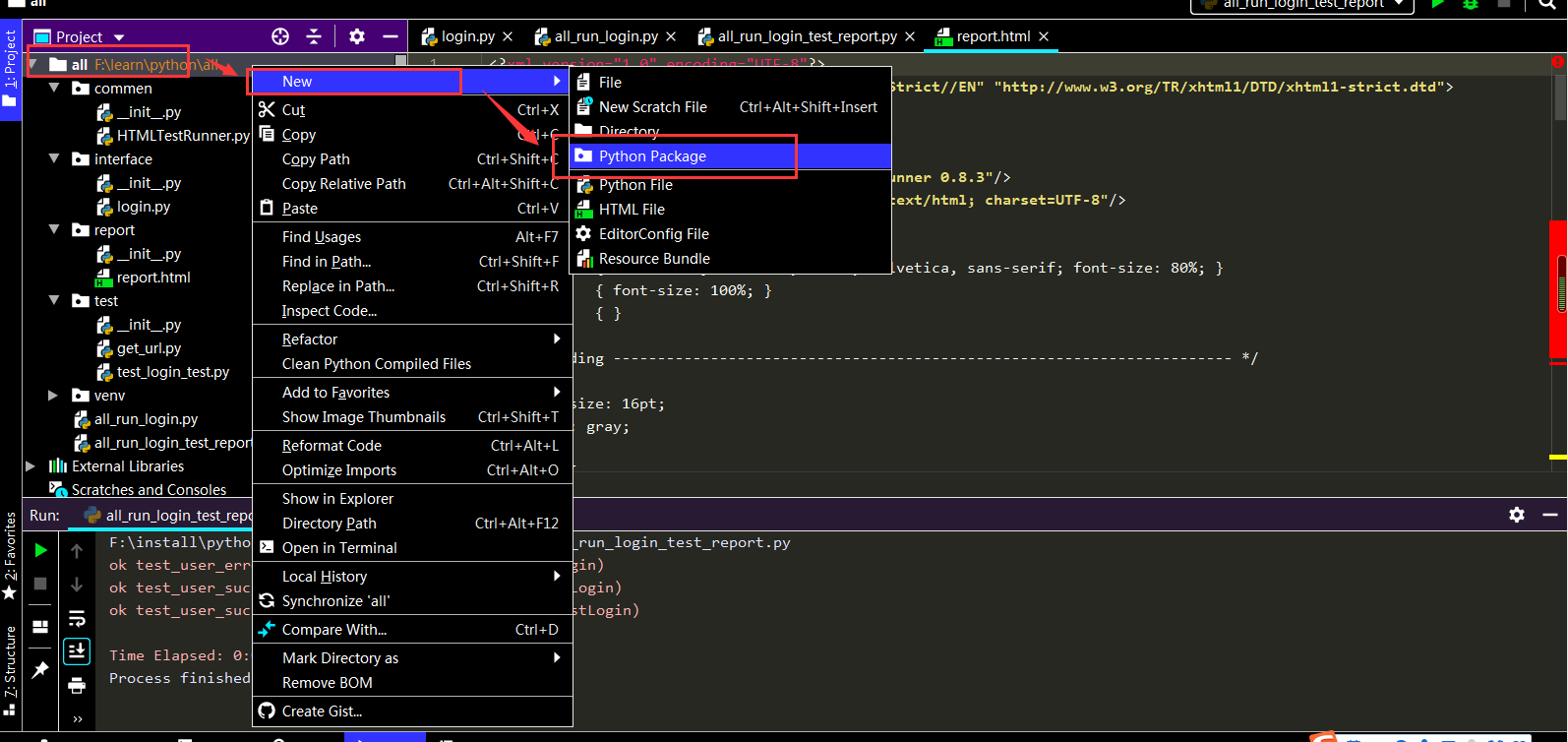Choose Python Package from New submenu
Image resolution: width=1568 pixels, height=742 pixels.
(x=730, y=156)
